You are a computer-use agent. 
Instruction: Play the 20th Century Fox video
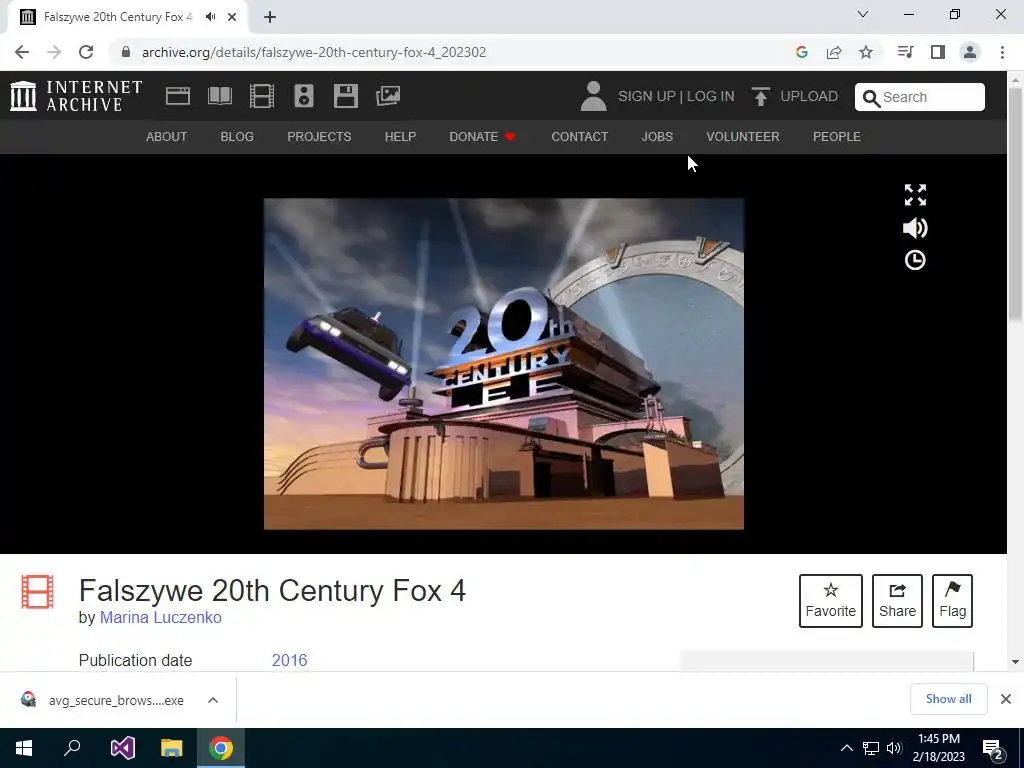click(x=504, y=364)
